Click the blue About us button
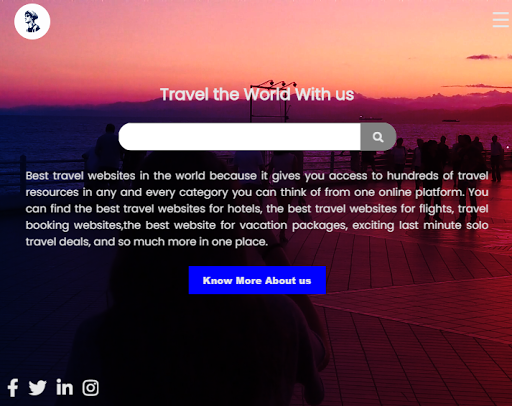Viewport: 512px width, 406px height. (x=257, y=280)
